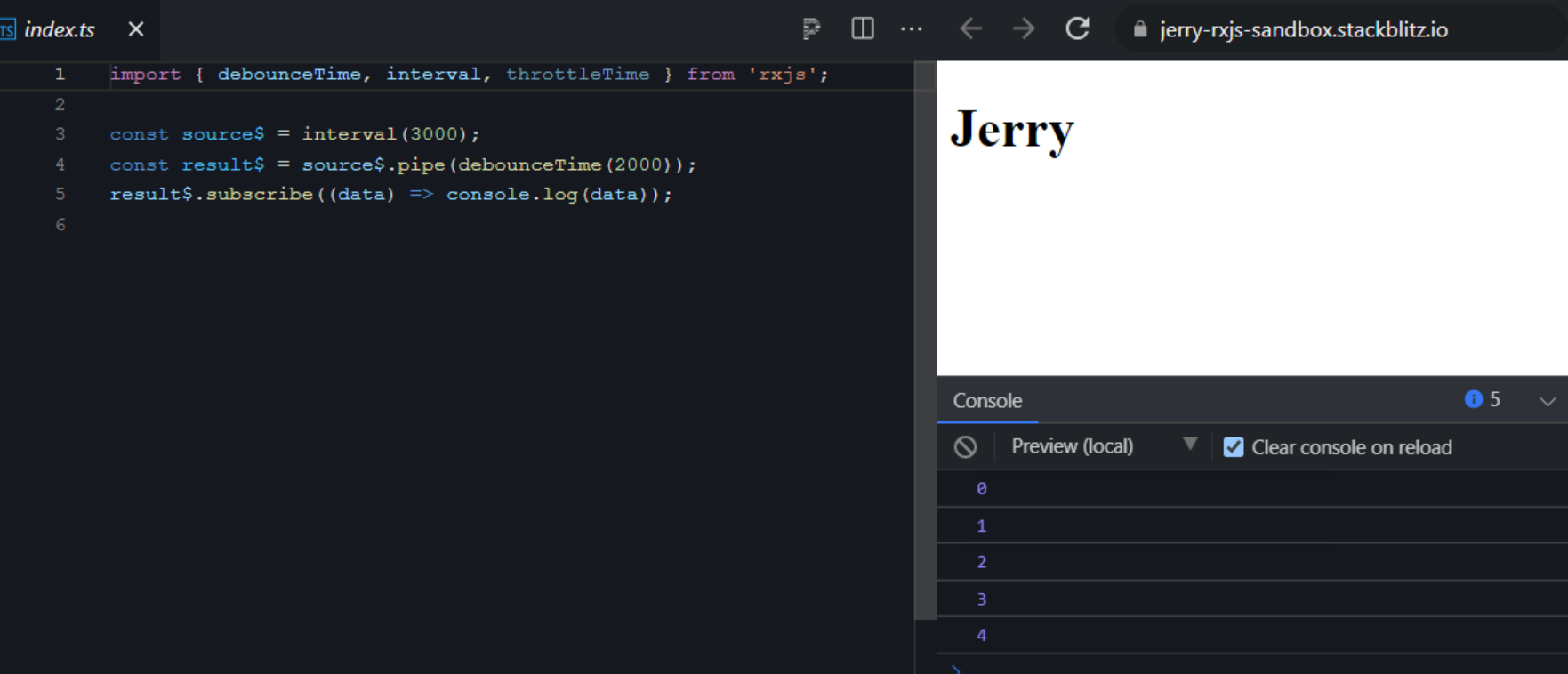1568x674 pixels.
Task: Click the 'rxjs' module string
Action: (x=783, y=75)
